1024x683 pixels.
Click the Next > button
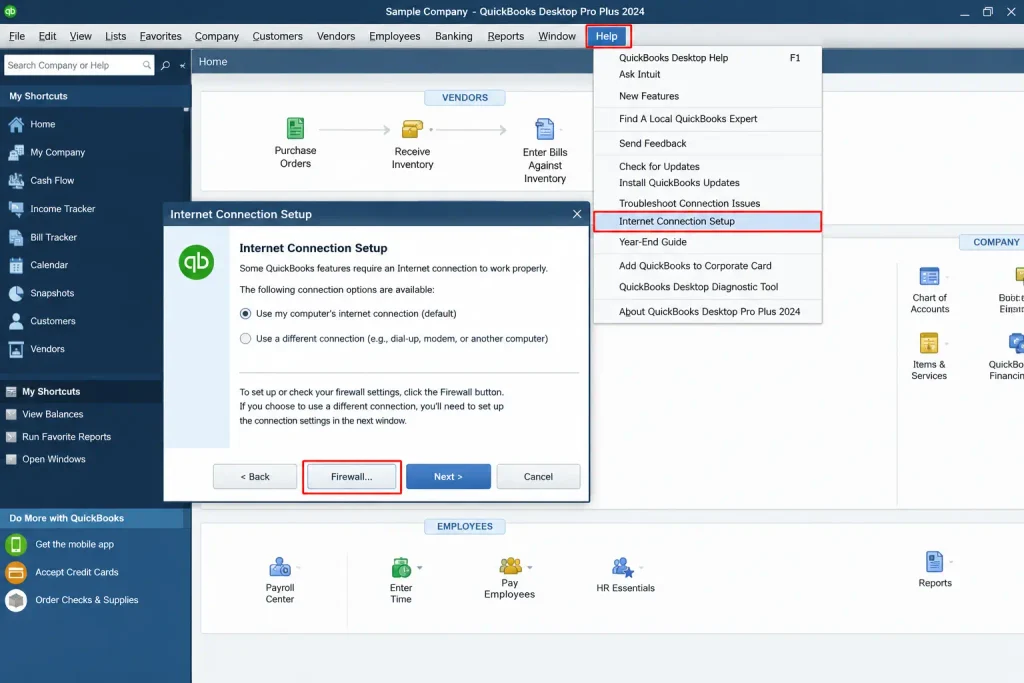click(448, 477)
